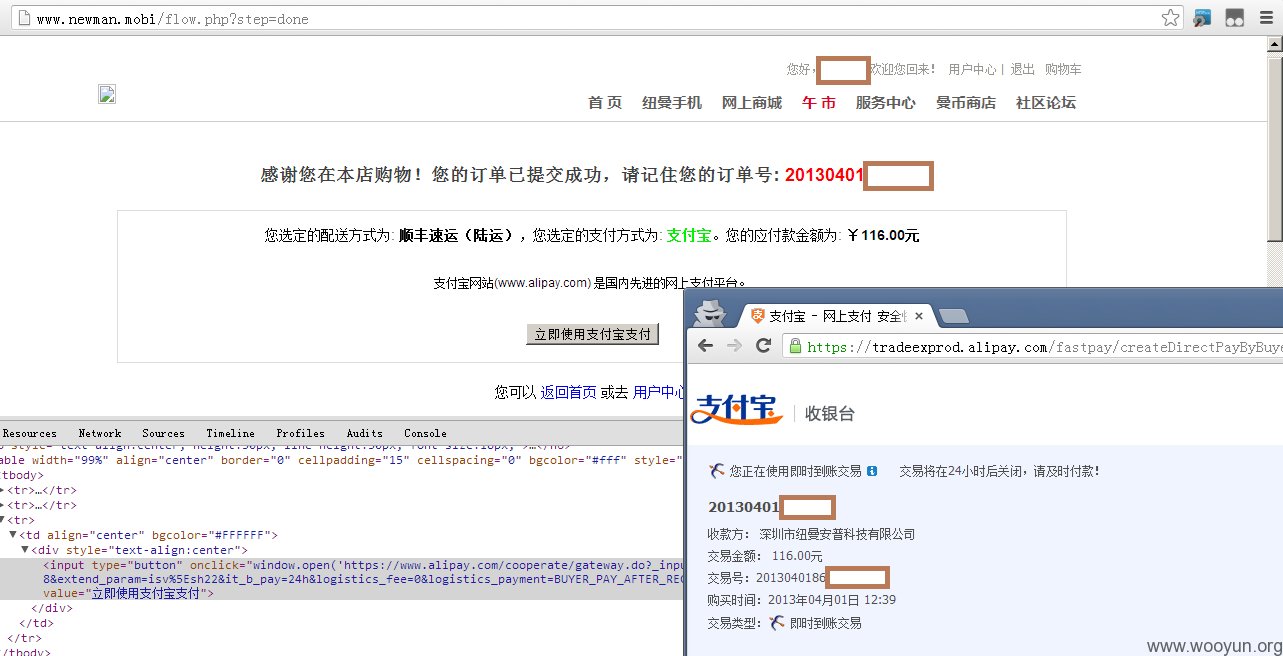Open 网上商城 in the navigation bar
The image size is (1283, 656).
tap(752, 103)
